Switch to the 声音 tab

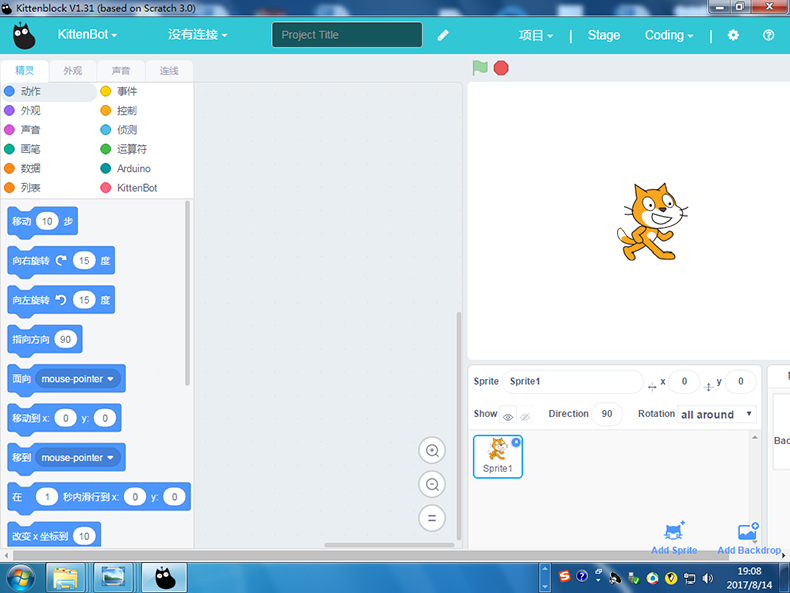(x=121, y=71)
